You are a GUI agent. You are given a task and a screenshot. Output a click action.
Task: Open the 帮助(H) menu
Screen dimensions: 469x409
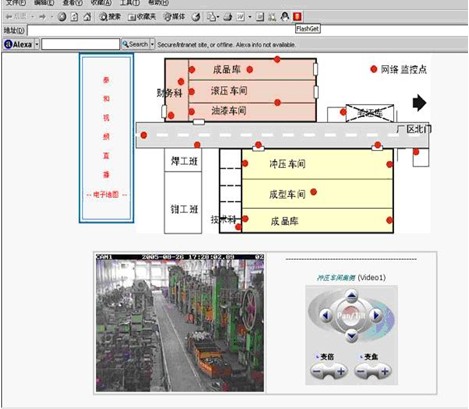coord(158,3)
